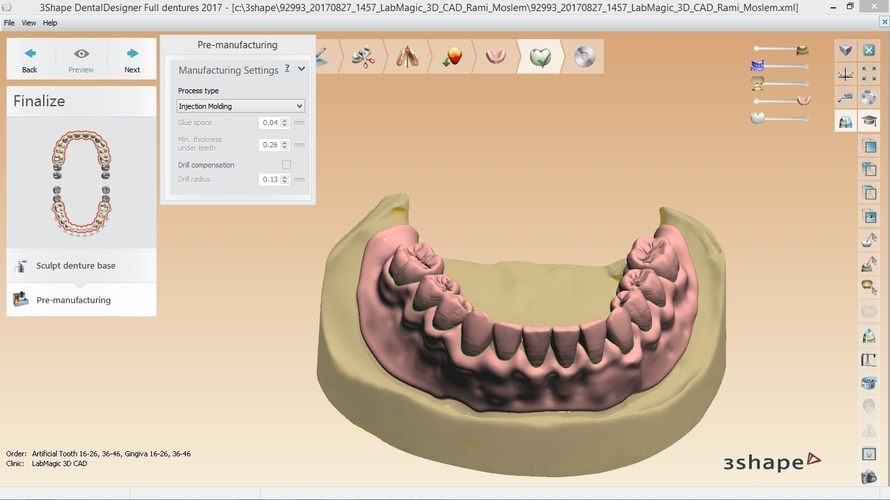Open the red tooth with arrow step
Image resolution: width=890 pixels, height=500 pixels.
point(452,56)
